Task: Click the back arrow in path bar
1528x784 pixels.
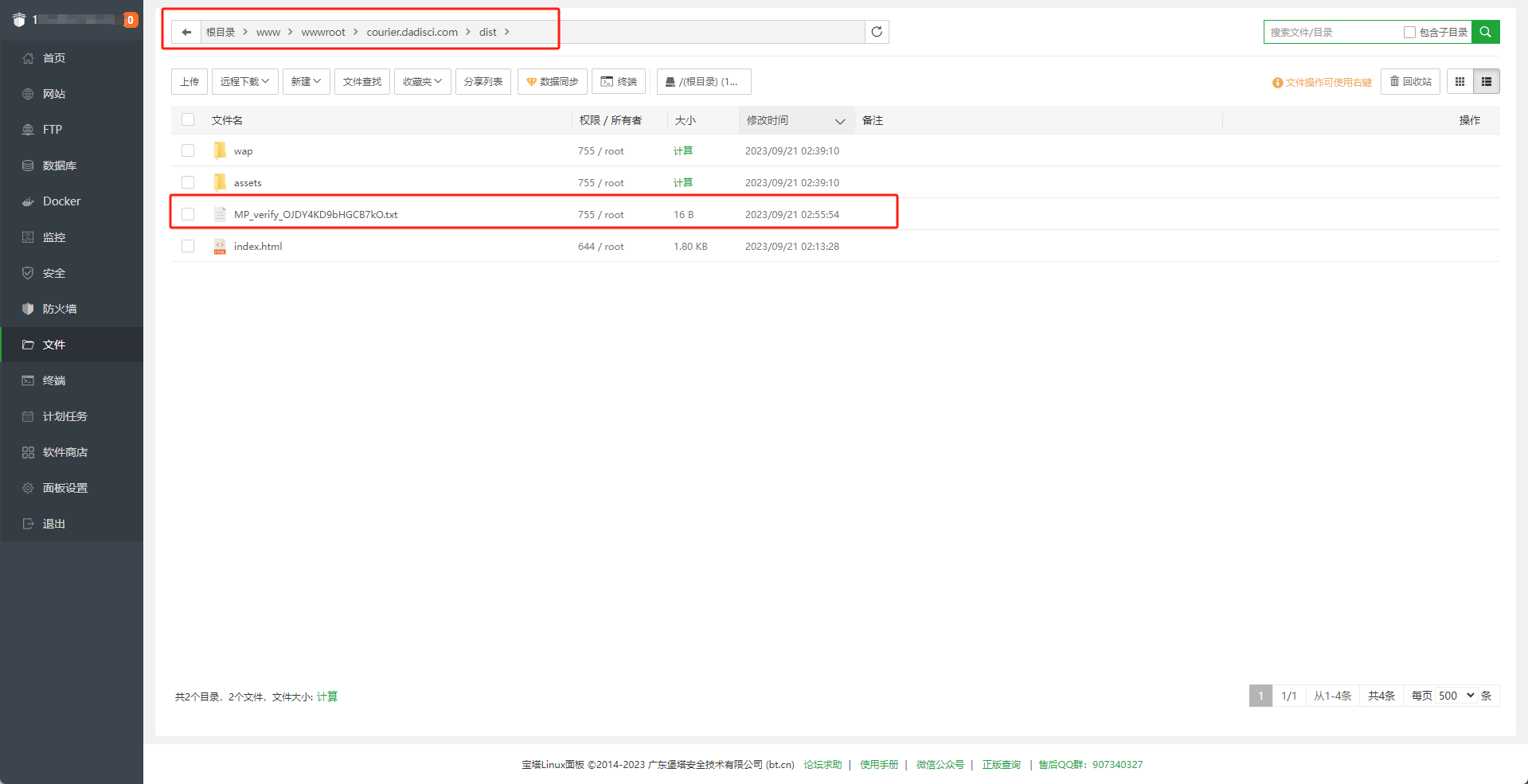Action: click(186, 32)
